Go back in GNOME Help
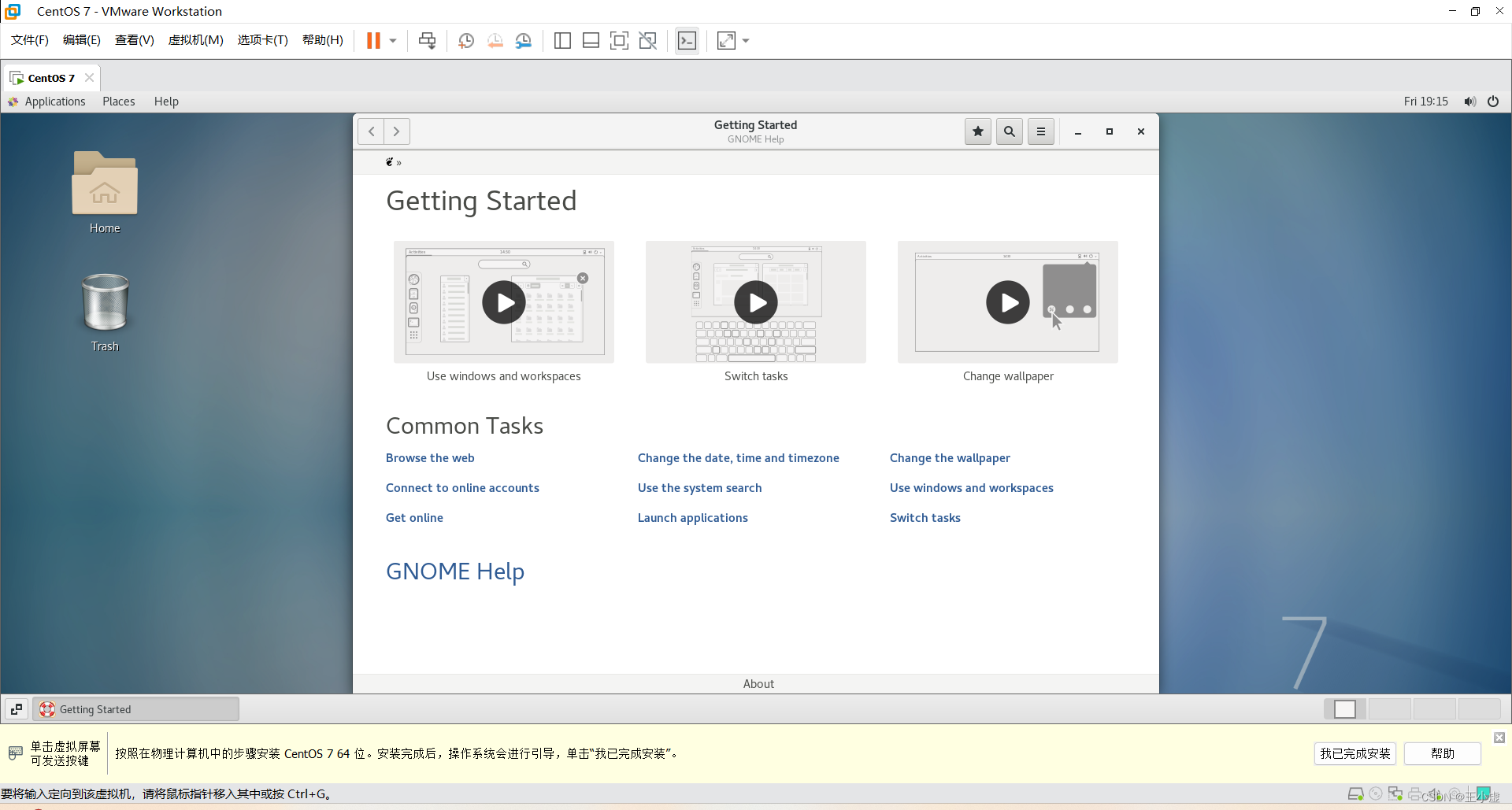This screenshot has width=1512, height=810. point(371,131)
